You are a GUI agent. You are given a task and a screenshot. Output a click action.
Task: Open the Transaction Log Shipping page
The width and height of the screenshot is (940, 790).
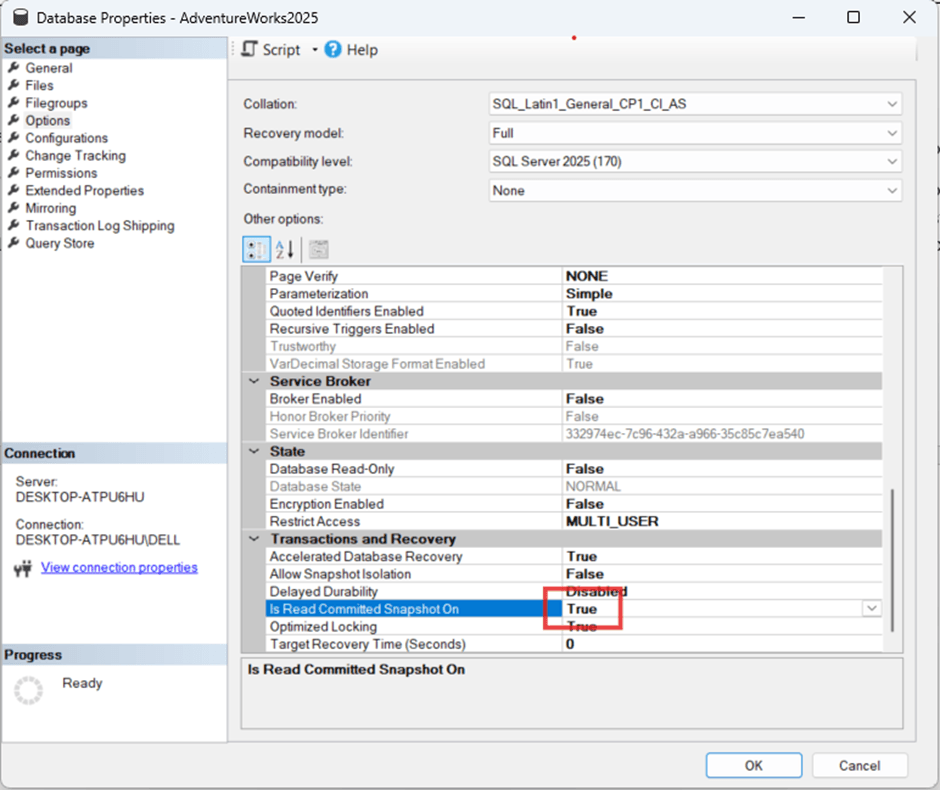click(x=100, y=225)
